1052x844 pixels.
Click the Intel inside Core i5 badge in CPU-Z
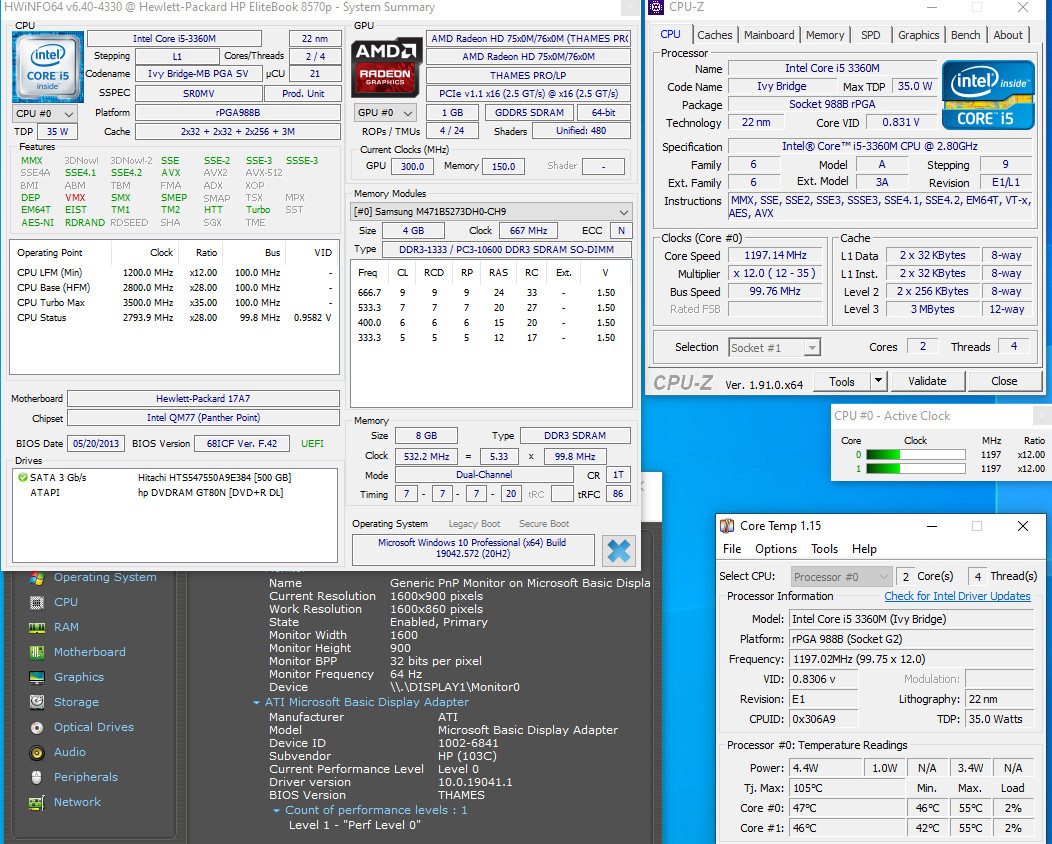[x=987, y=95]
